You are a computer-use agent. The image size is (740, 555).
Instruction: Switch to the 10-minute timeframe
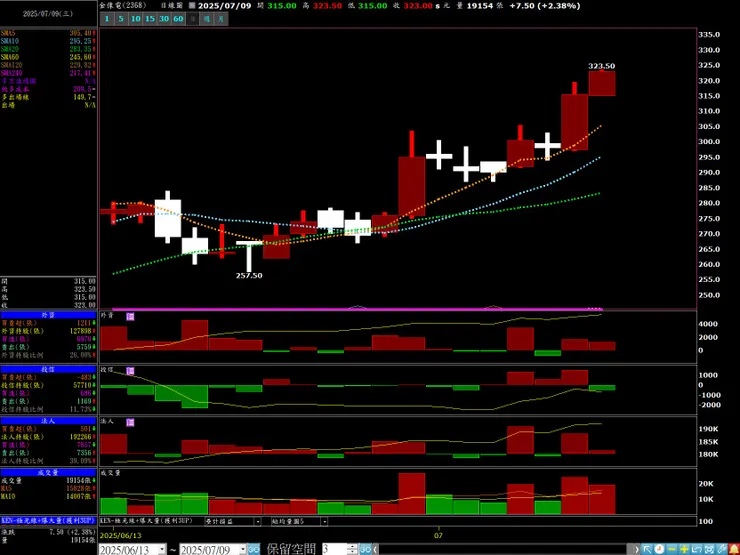[x=135, y=19]
